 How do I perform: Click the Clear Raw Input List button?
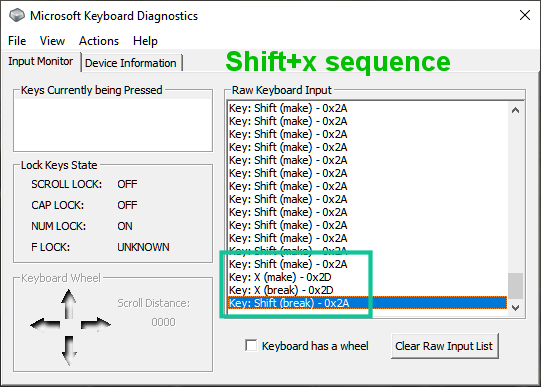click(x=444, y=346)
